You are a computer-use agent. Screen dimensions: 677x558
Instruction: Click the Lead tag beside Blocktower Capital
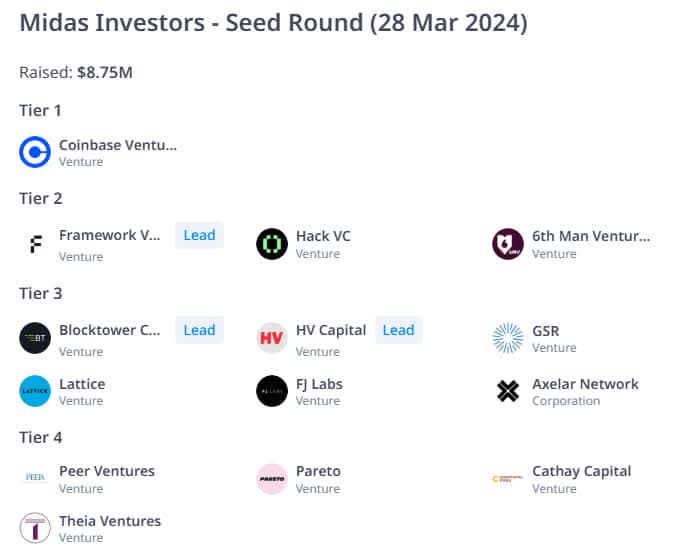[199, 330]
